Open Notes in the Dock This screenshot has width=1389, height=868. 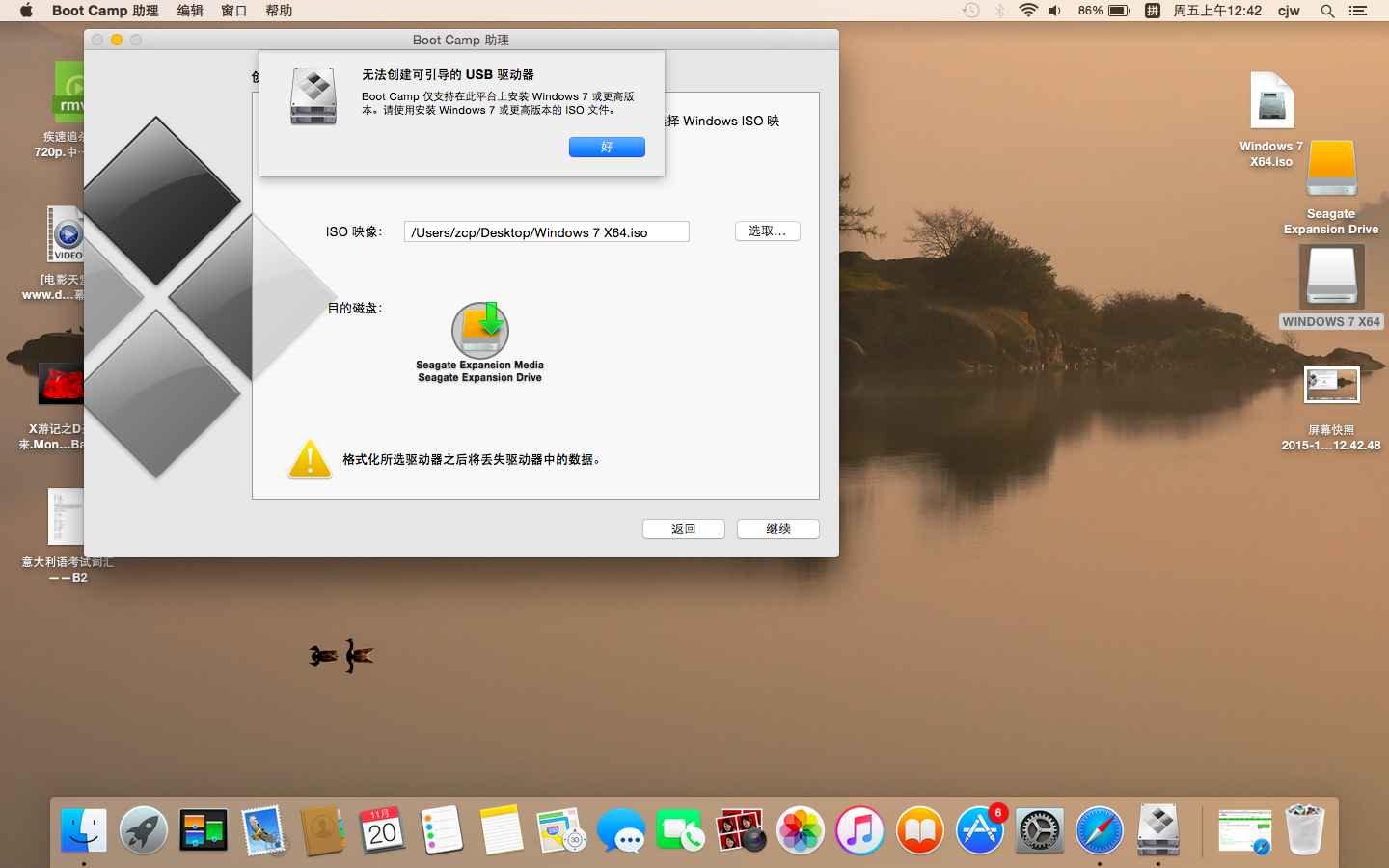(x=502, y=829)
